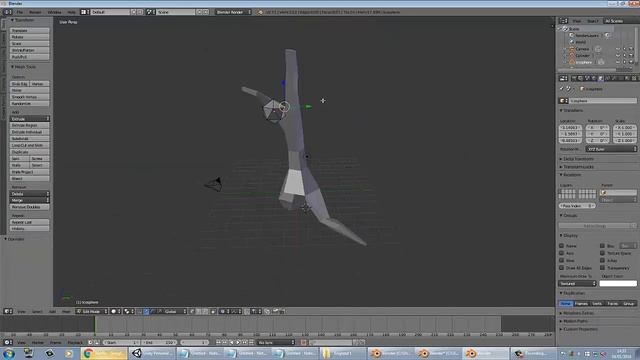
Task: Expand the Motion Paths panel
Action: click(x=576, y=321)
